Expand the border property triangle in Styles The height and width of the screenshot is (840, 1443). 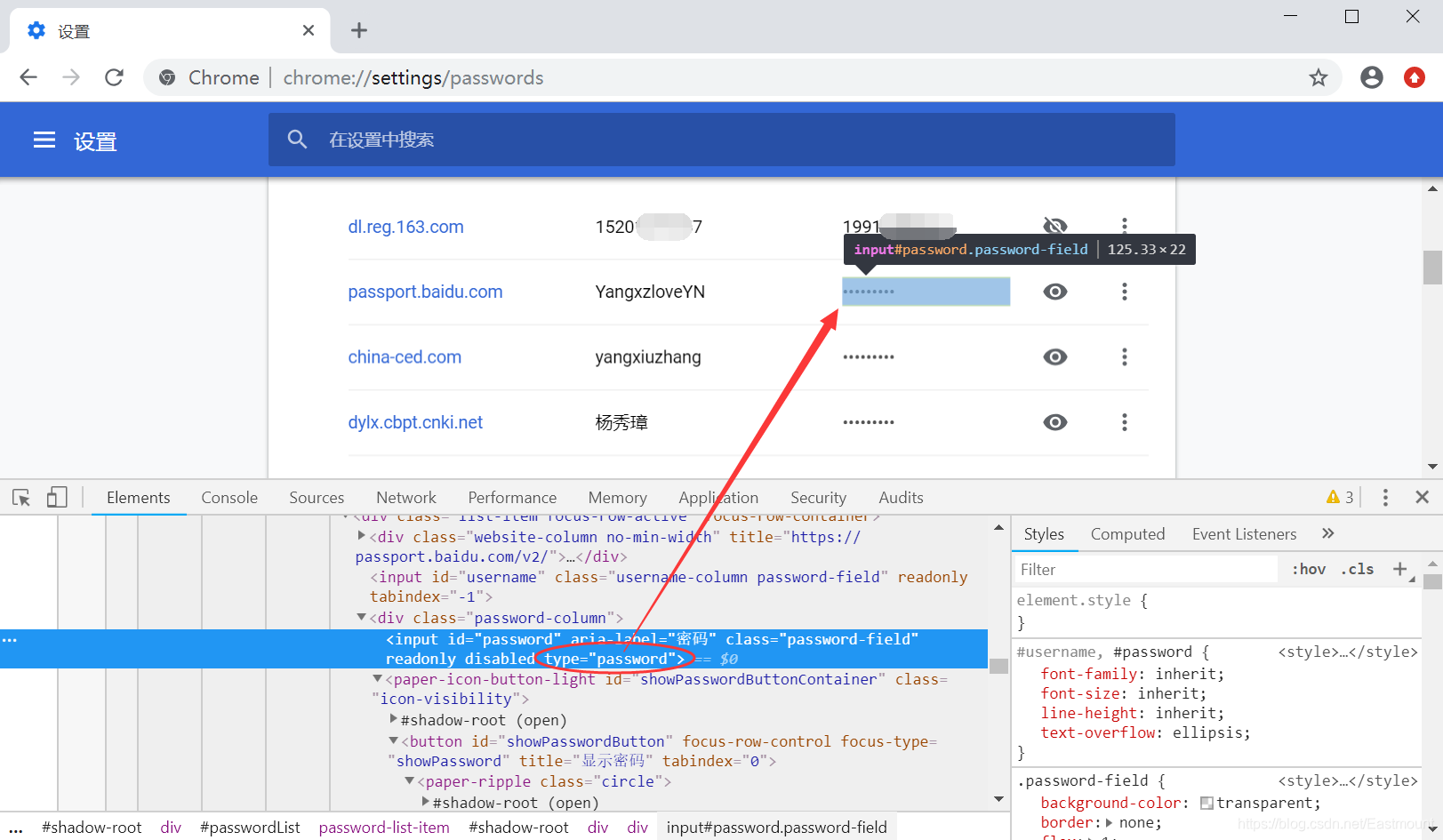point(1110,823)
